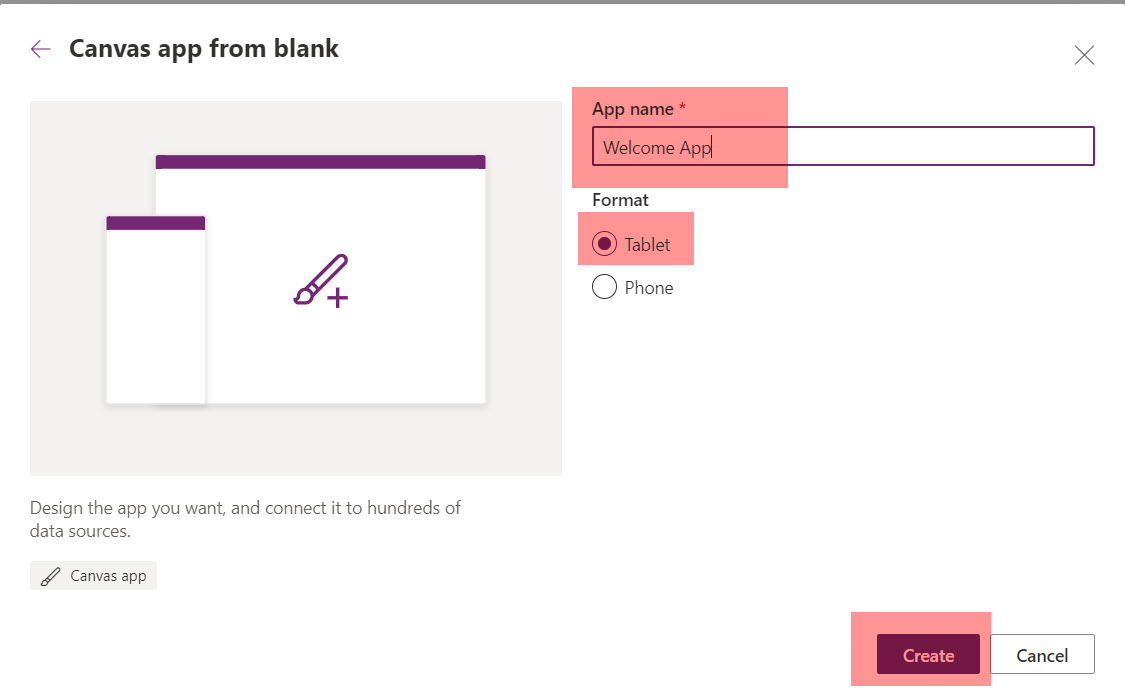1125x700 pixels.
Task: Click the phone preview illustration
Action: [155, 310]
